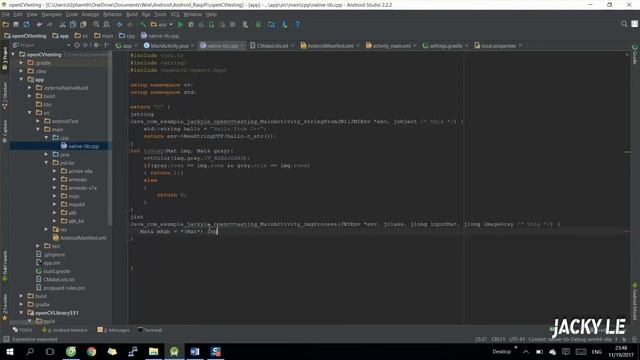The image size is (640, 360).
Task: Collapse the app module arrow
Action: [22, 80]
